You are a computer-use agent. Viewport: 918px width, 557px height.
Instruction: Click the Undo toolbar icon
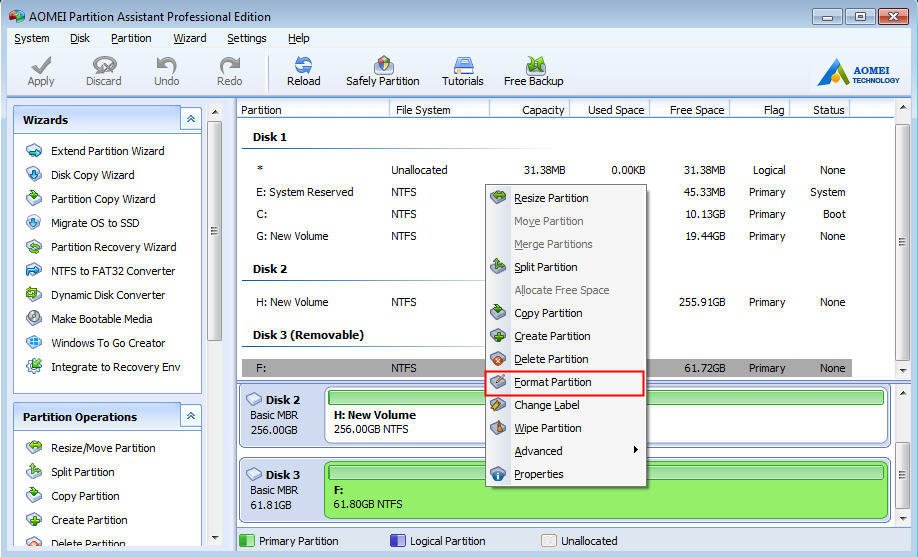(166, 71)
